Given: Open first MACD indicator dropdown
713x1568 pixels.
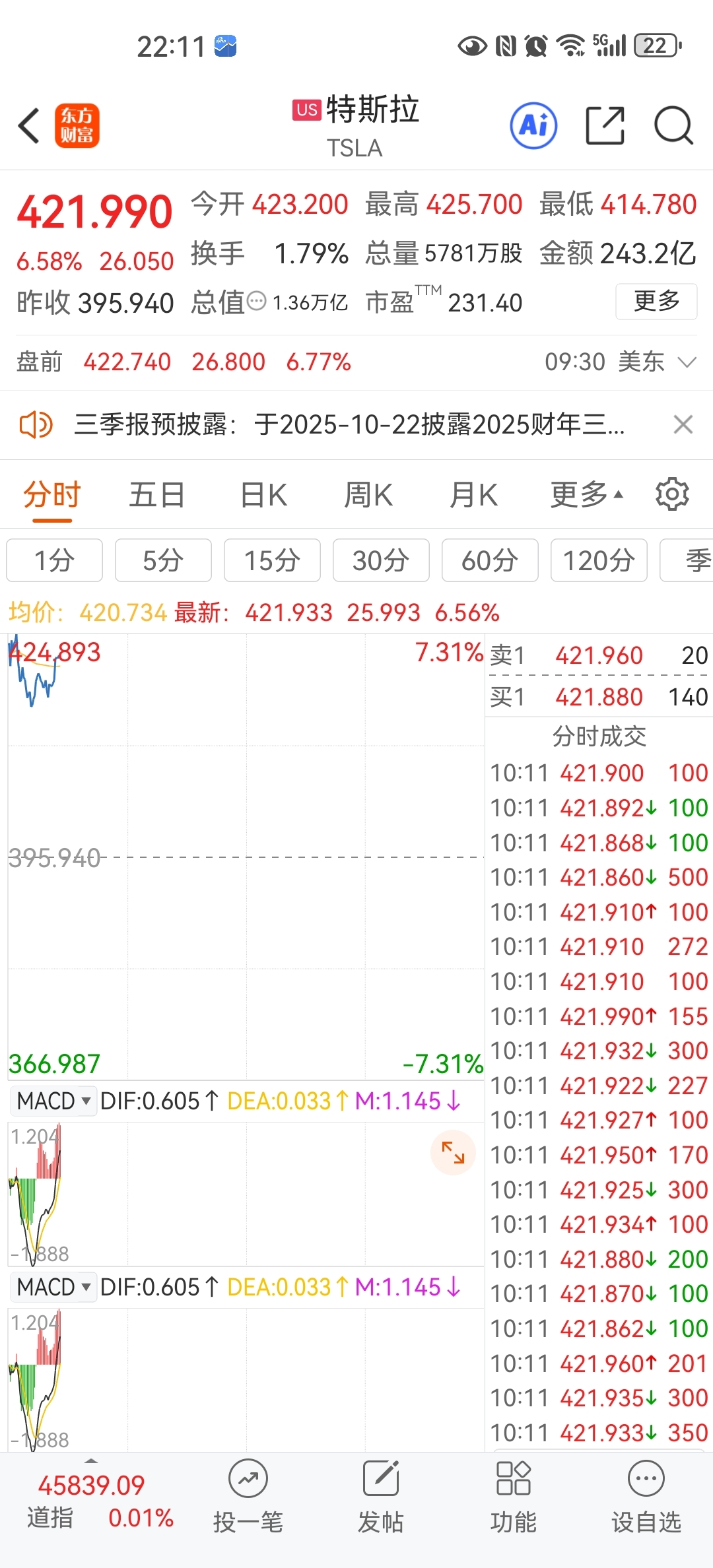Looking at the screenshot, I should pos(53,1101).
